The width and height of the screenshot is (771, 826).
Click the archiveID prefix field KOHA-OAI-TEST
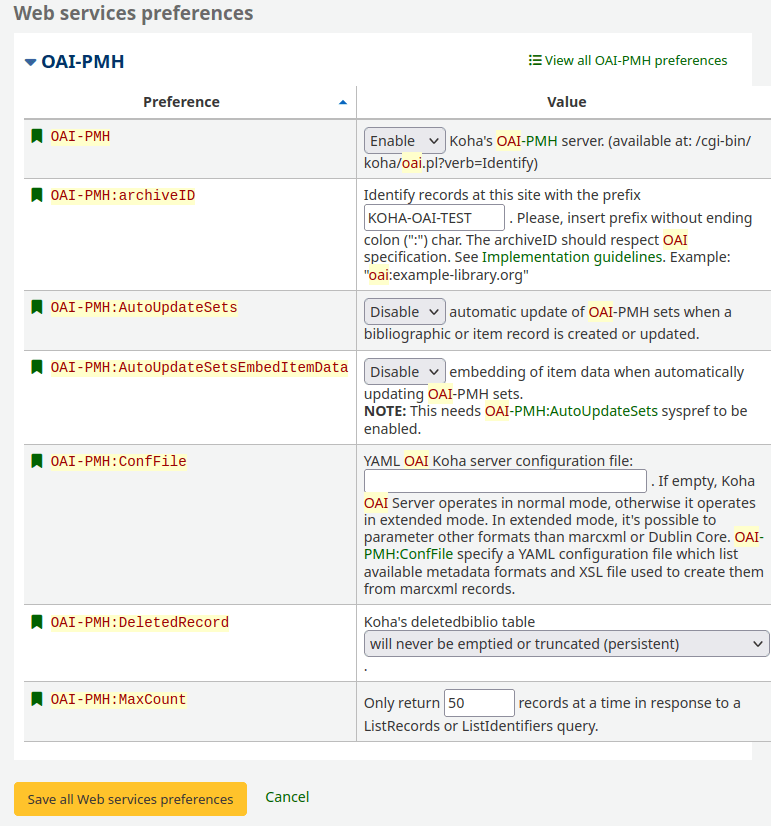pyautogui.click(x=434, y=218)
